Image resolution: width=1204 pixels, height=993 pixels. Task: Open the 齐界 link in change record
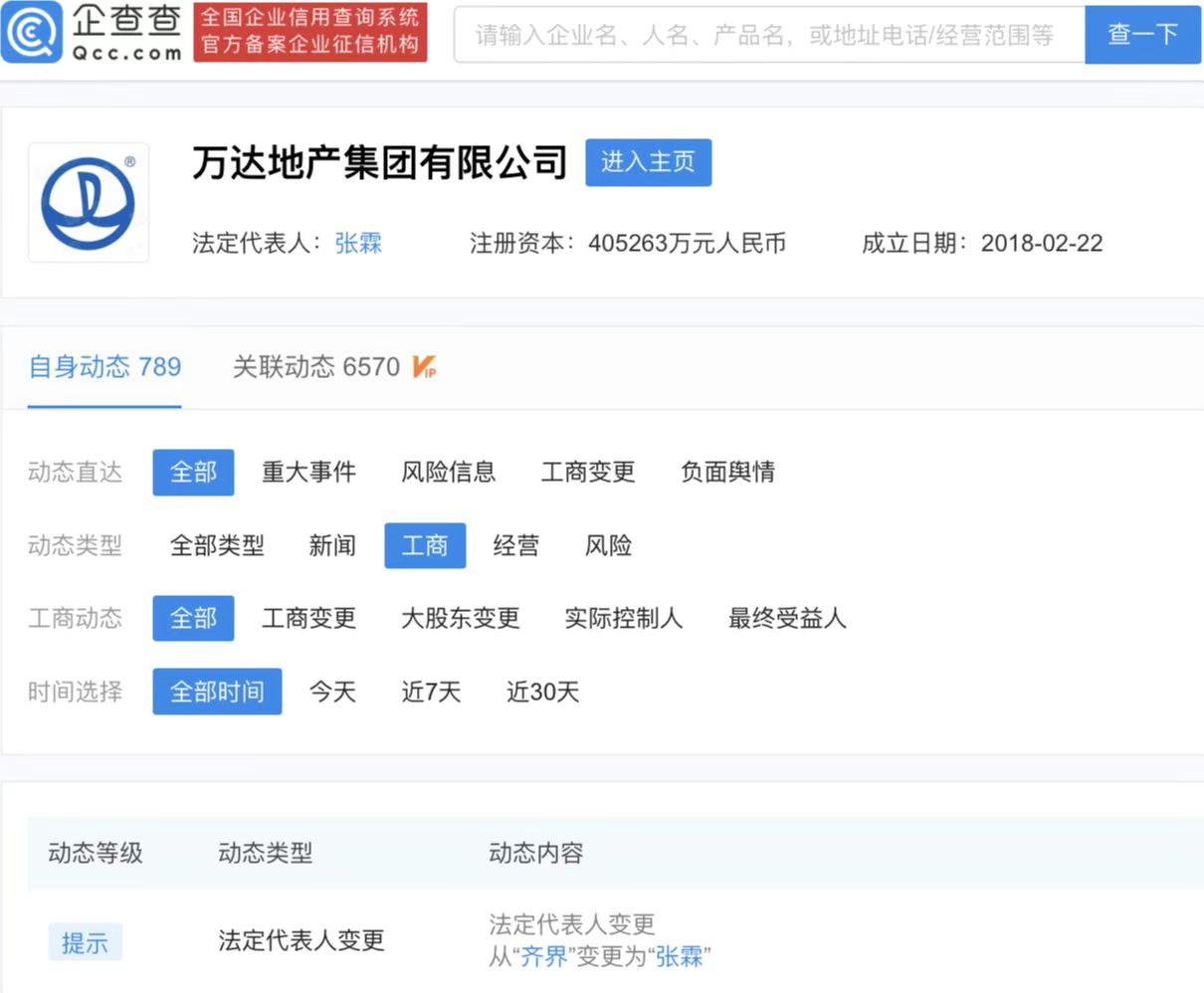(544, 957)
